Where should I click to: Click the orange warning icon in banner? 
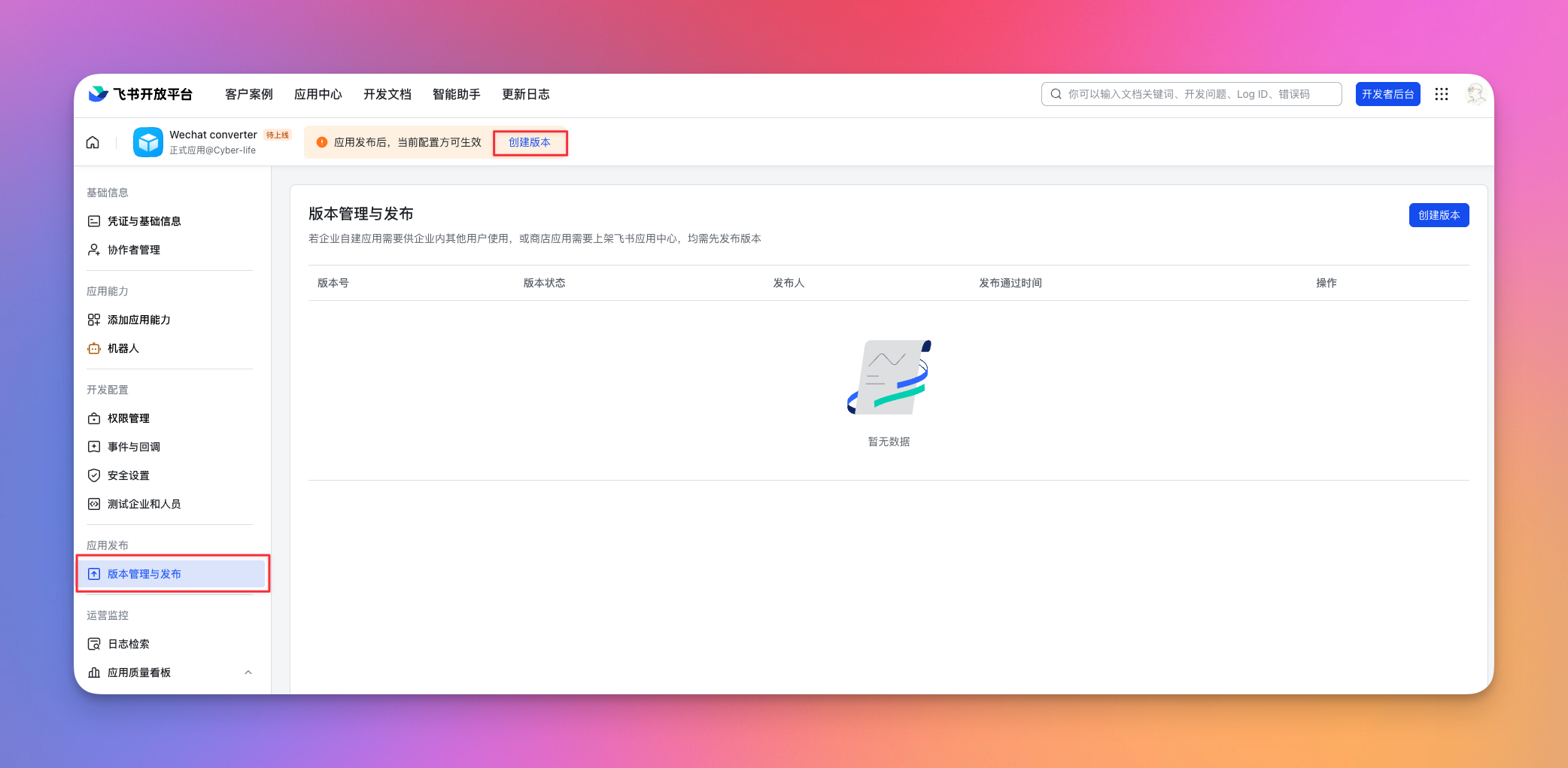322,142
